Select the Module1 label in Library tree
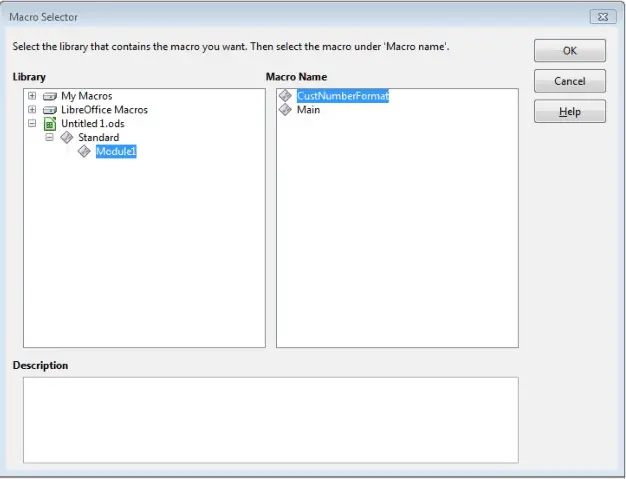The width and height of the screenshot is (626, 479). pos(116,152)
